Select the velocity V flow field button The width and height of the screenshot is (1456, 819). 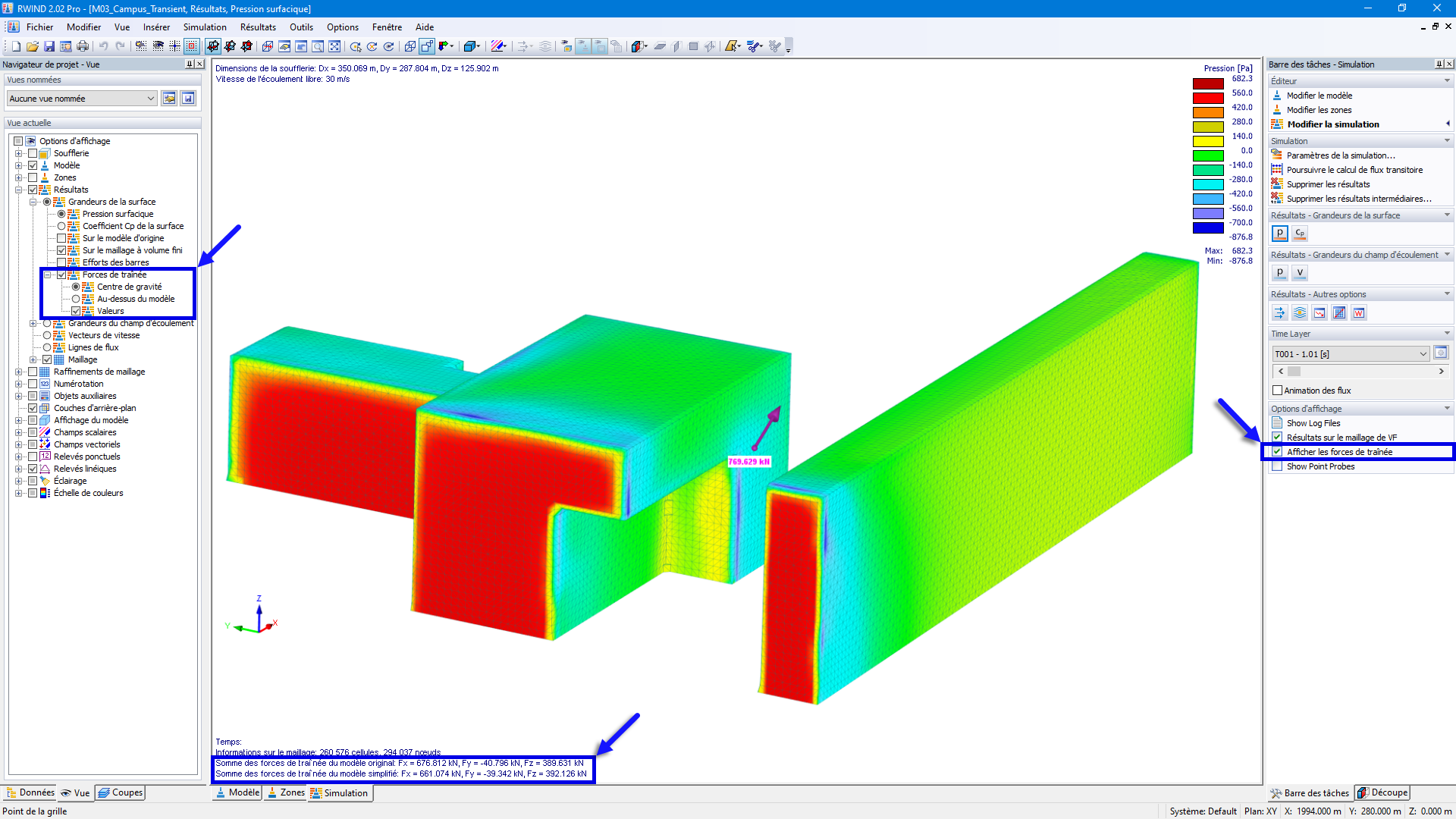click(1300, 273)
